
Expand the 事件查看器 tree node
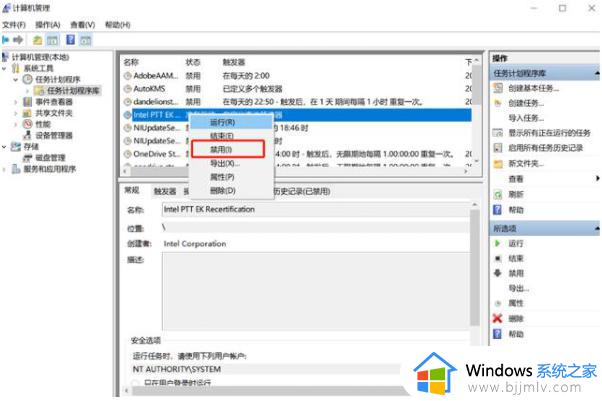16,102
